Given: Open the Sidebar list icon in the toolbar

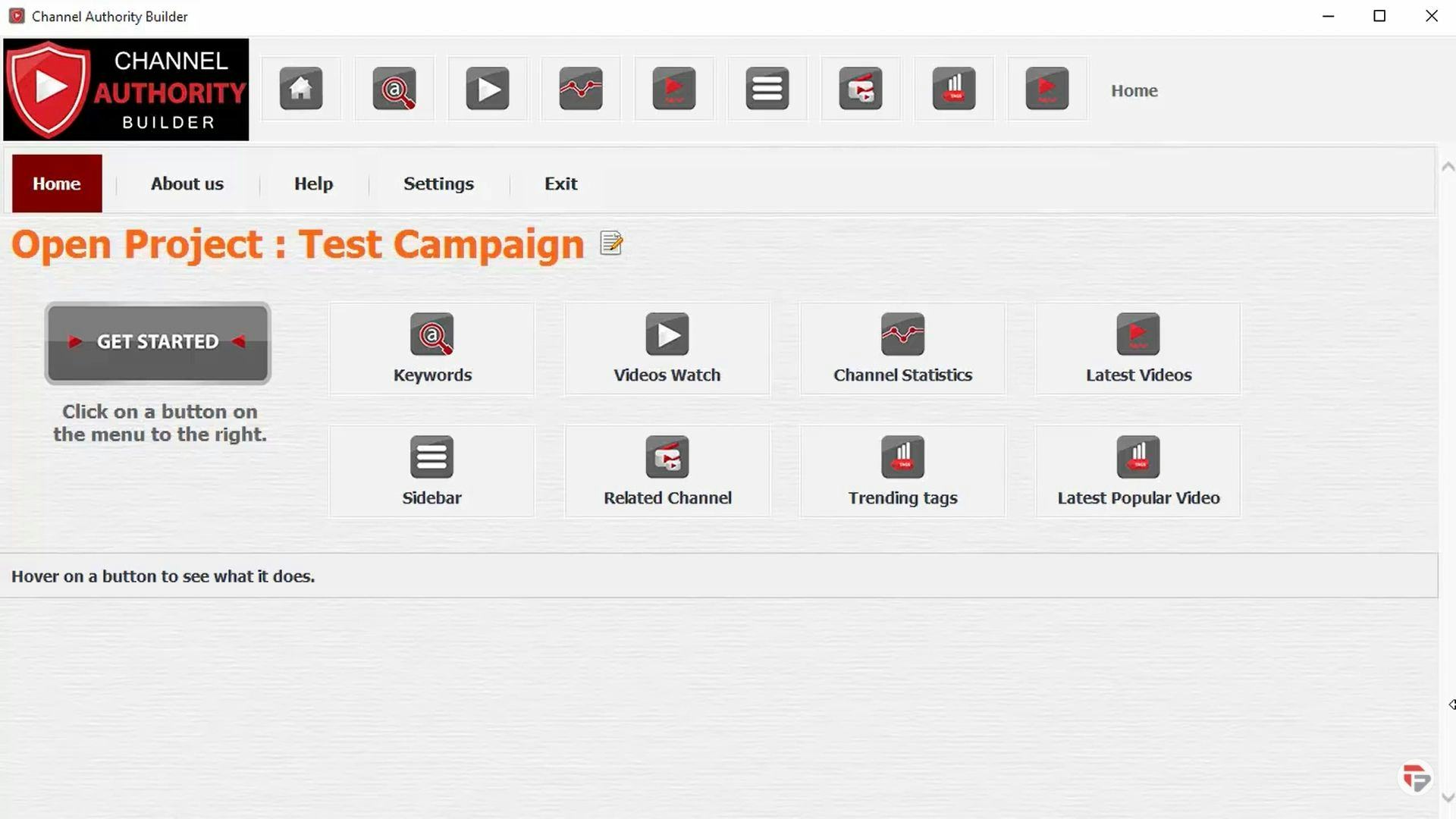Looking at the screenshot, I should tap(767, 89).
